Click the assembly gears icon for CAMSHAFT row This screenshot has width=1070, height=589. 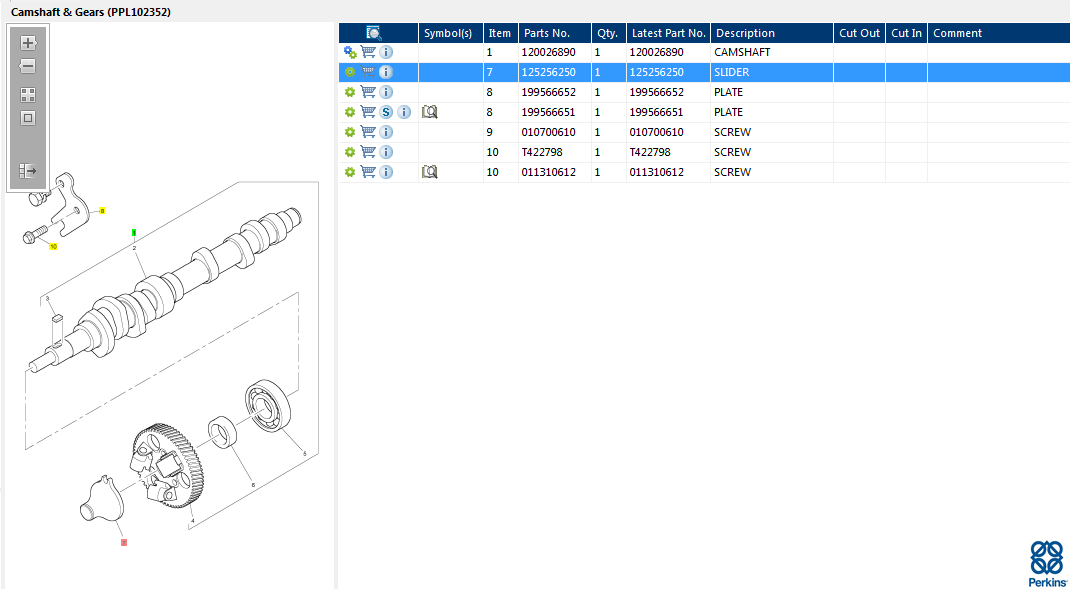(350, 52)
